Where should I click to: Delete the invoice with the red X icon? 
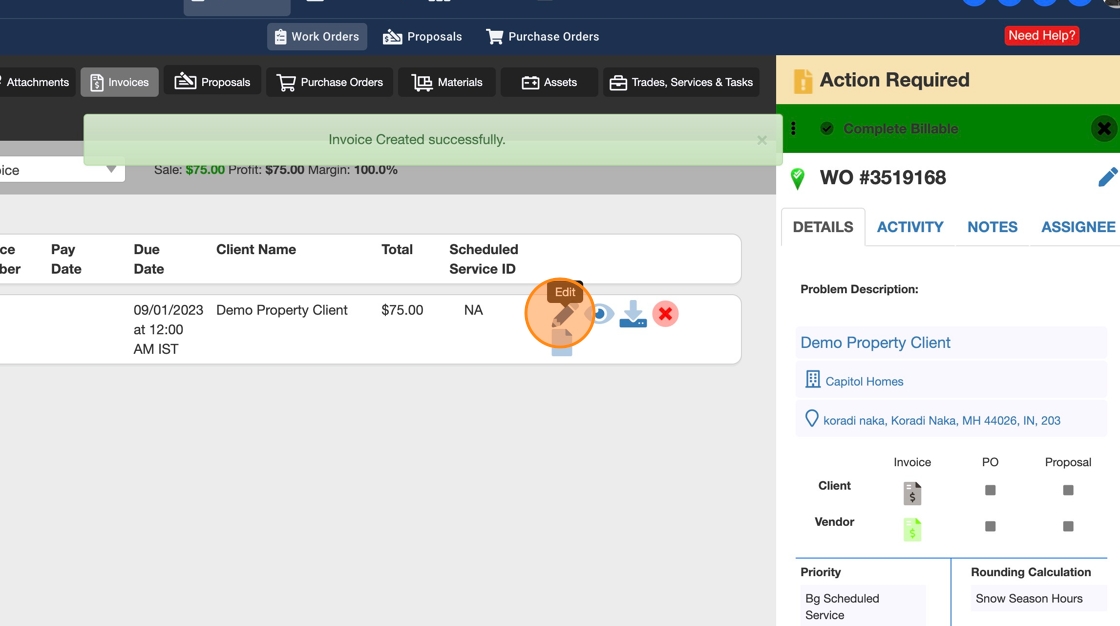tap(665, 314)
